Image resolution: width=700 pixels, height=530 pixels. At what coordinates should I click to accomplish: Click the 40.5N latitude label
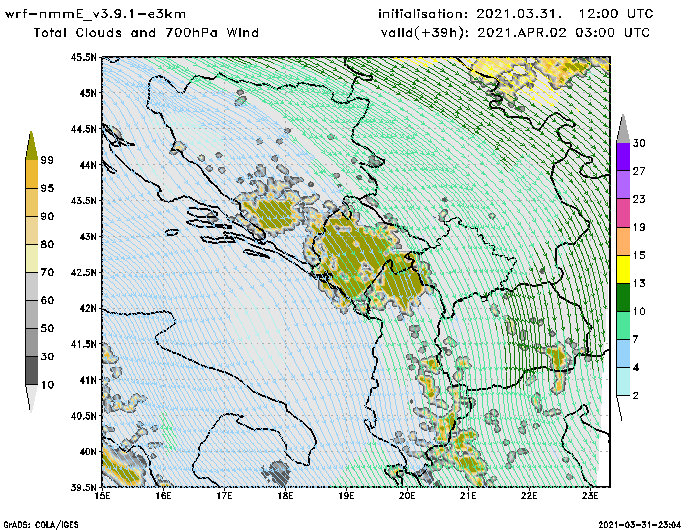(x=83, y=416)
